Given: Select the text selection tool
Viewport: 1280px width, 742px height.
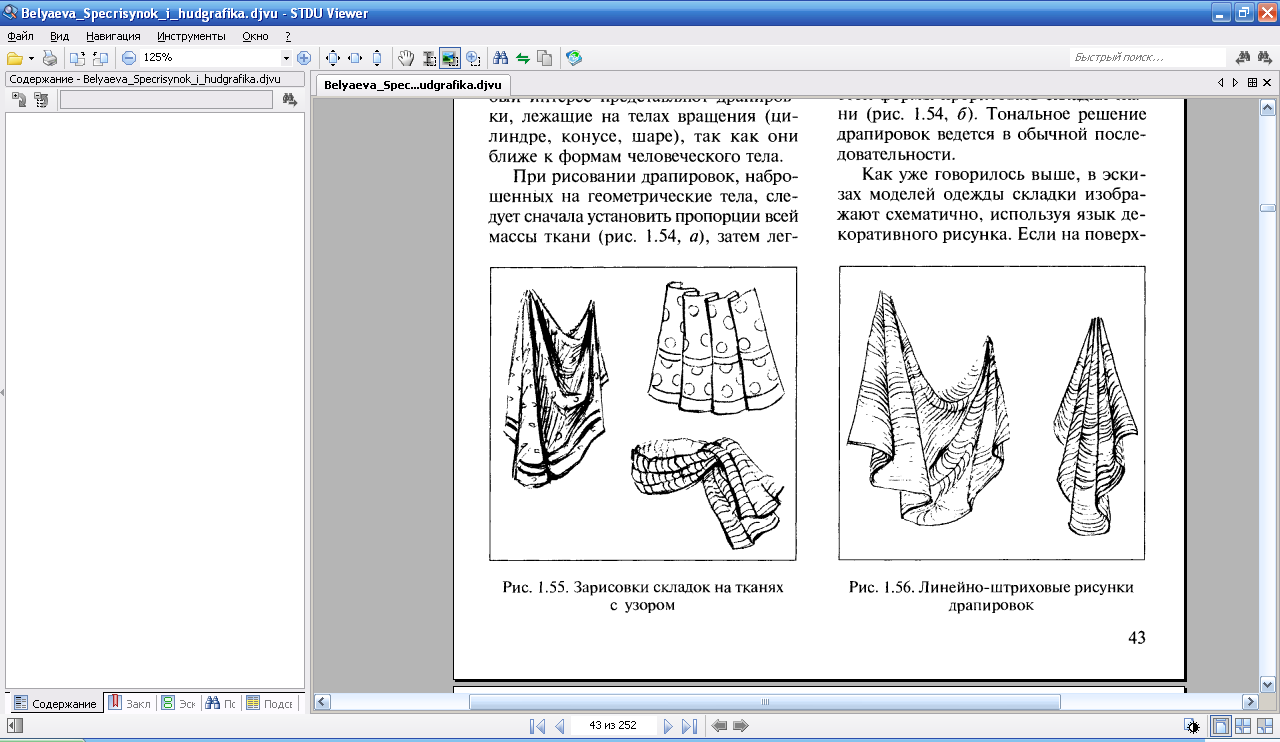Looking at the screenshot, I should [429, 58].
